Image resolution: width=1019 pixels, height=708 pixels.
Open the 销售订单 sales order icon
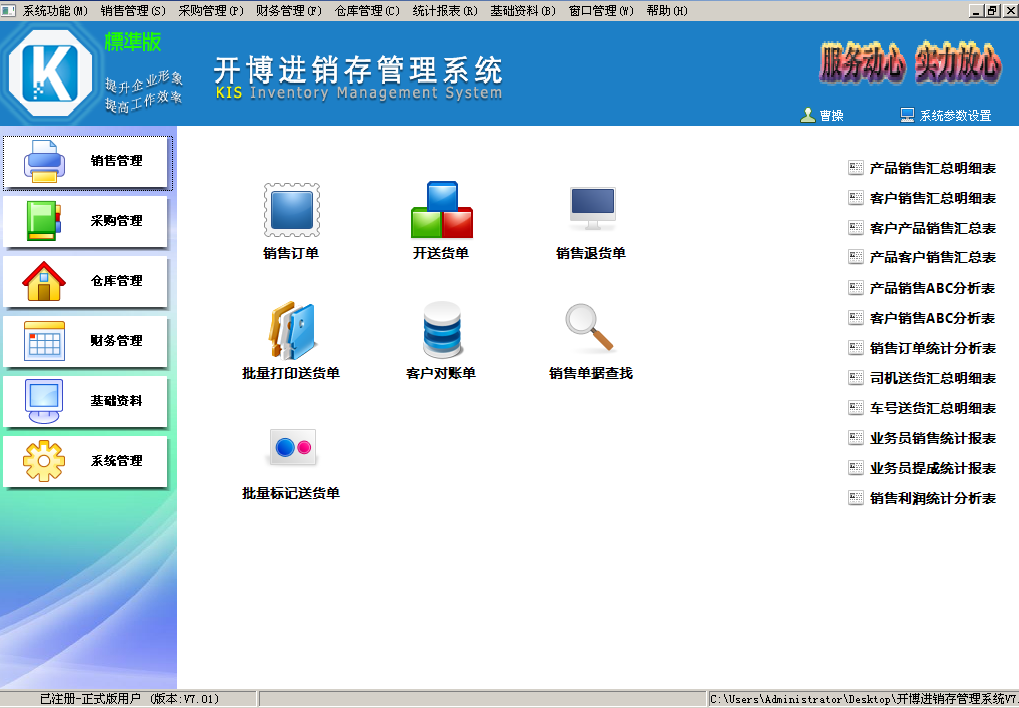click(292, 210)
